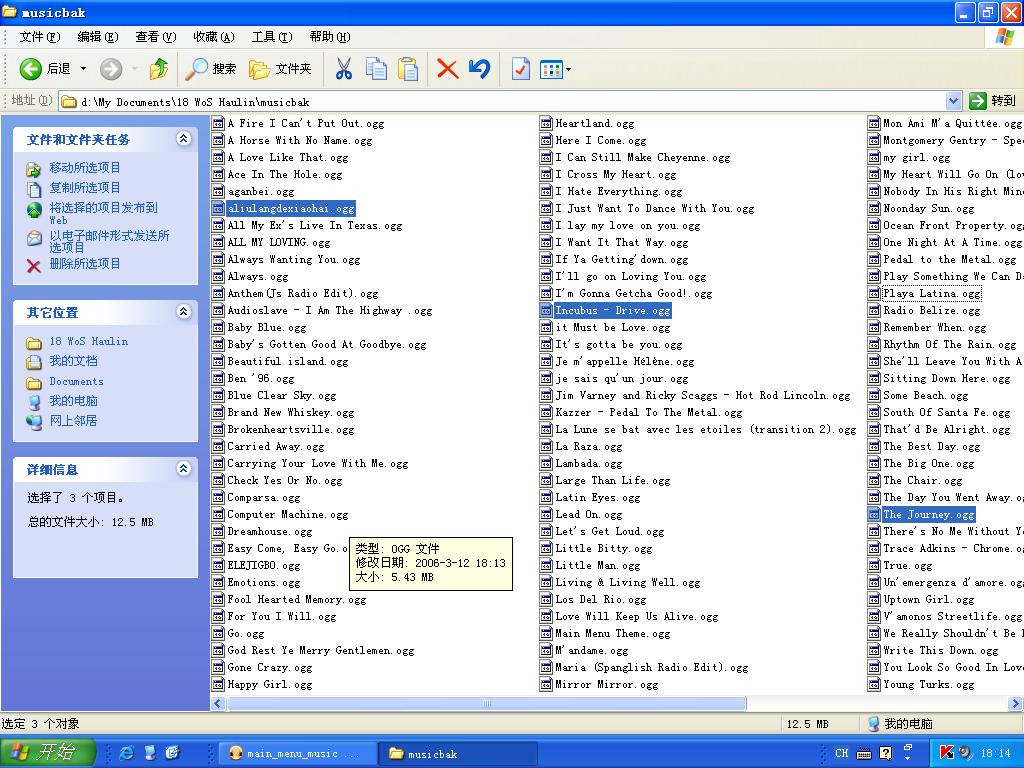
Task: Click the Back (后退) toolbar button
Action: coord(45,69)
